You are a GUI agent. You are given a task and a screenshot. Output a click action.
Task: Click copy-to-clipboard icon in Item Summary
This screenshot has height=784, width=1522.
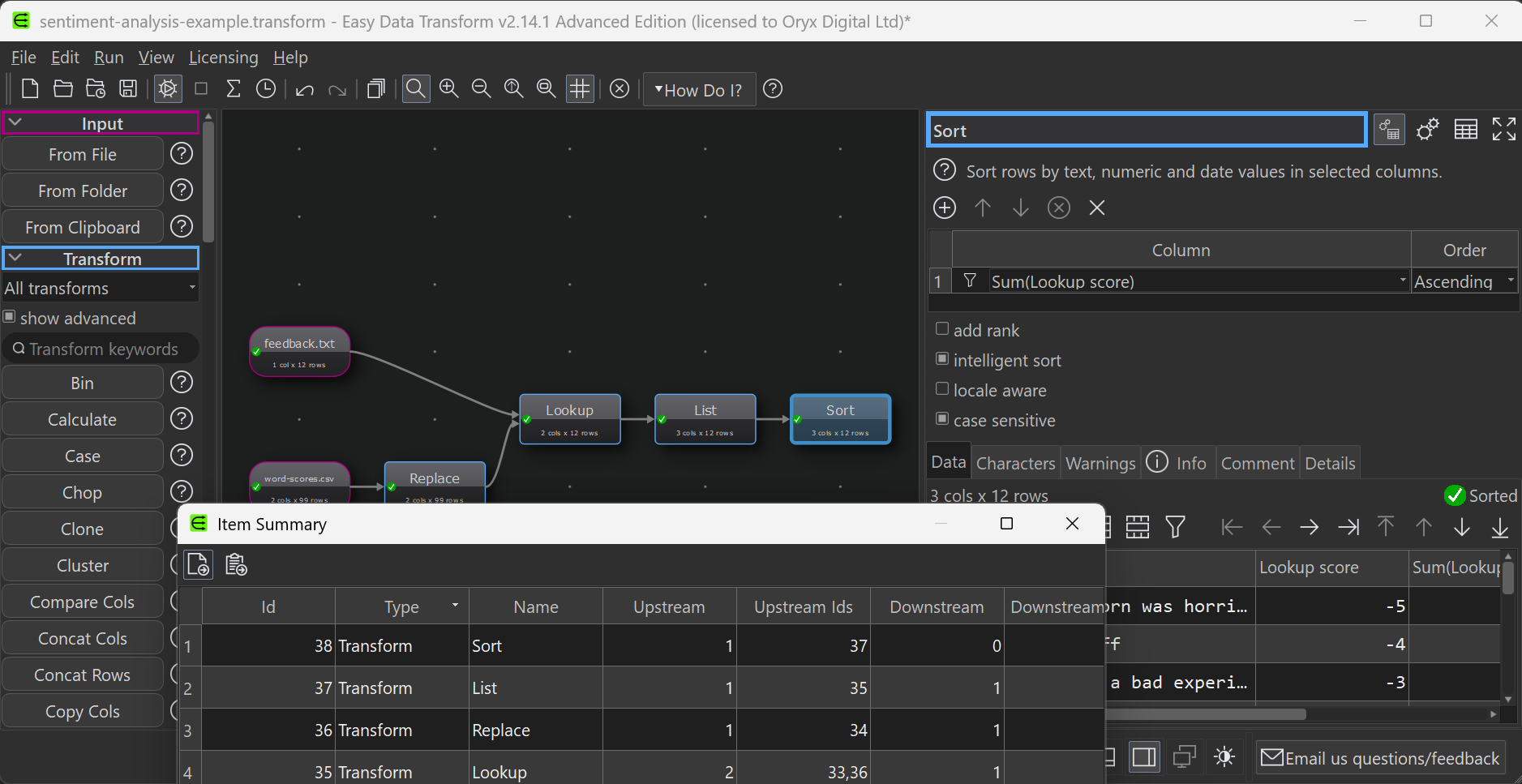(x=236, y=564)
